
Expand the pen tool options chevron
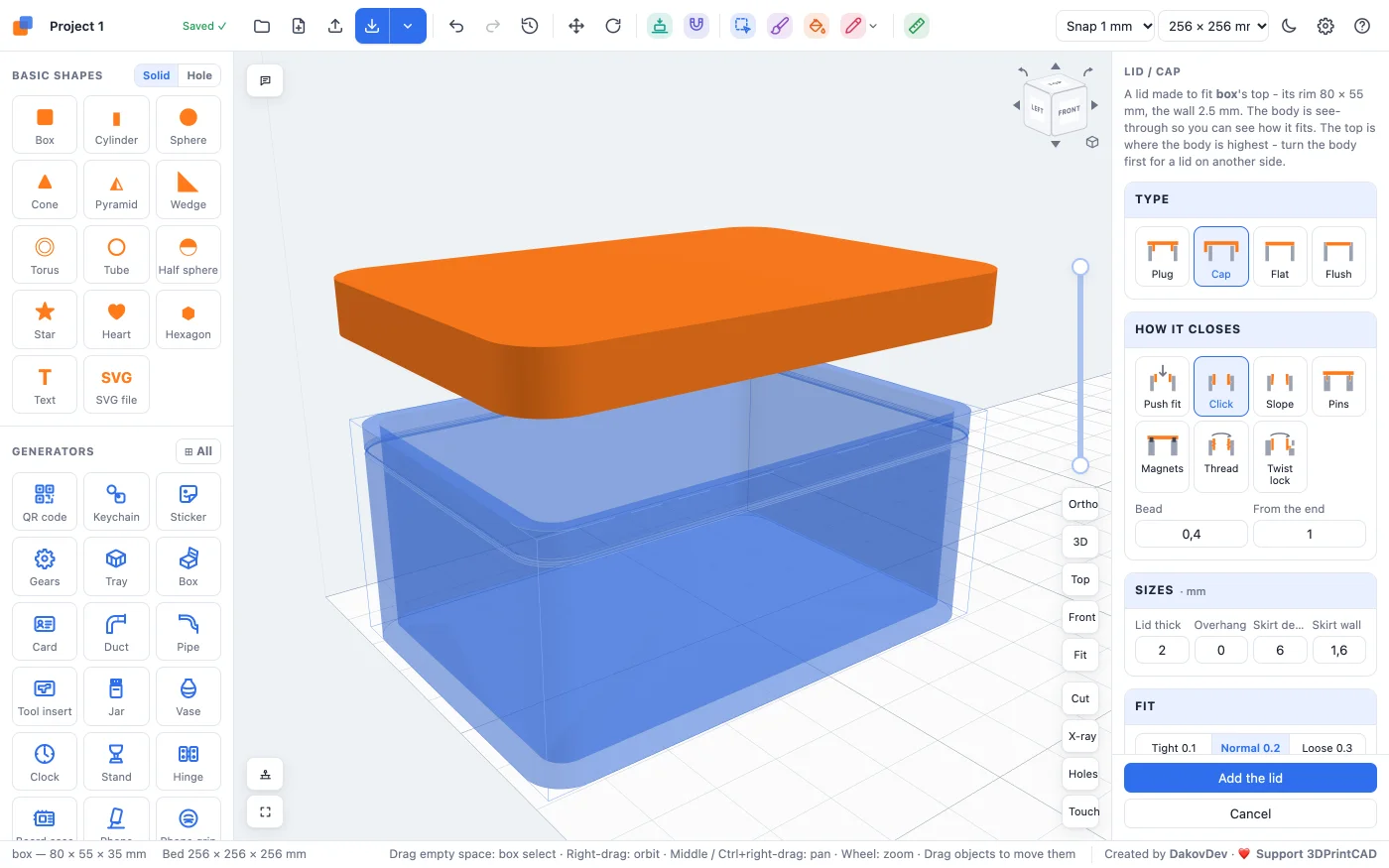[873, 26]
